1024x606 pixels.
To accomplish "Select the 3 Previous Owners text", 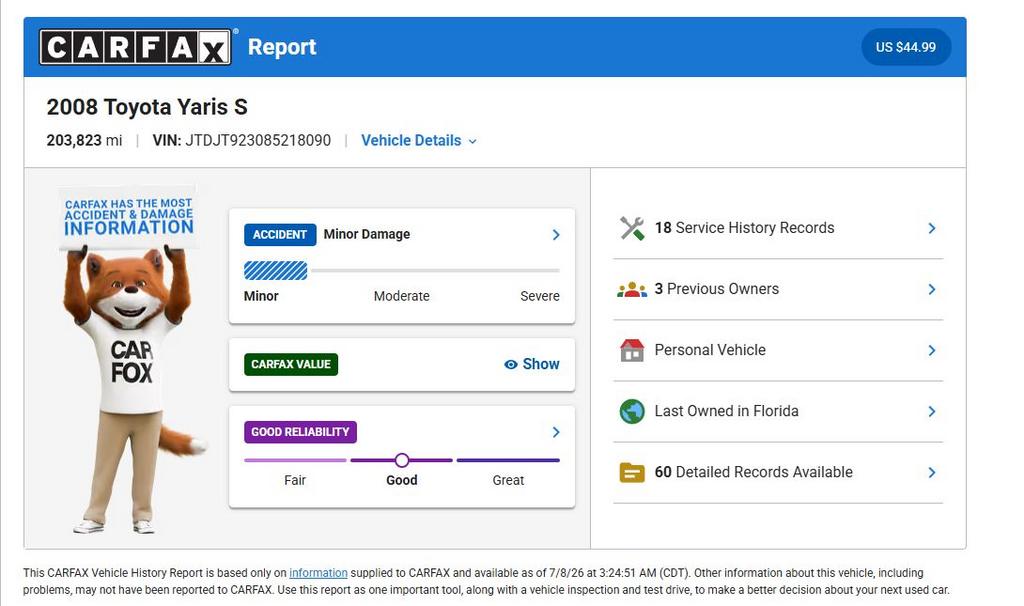I will [x=716, y=289].
